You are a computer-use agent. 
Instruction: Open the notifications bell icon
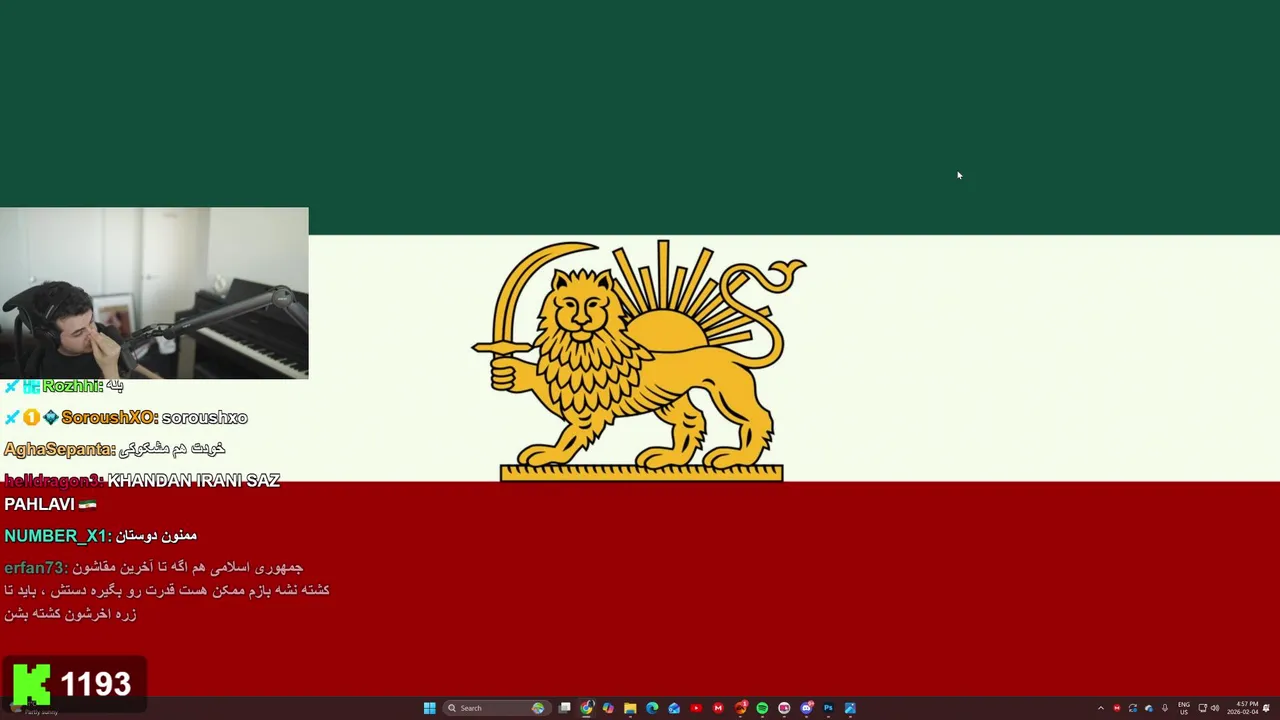tap(1267, 708)
